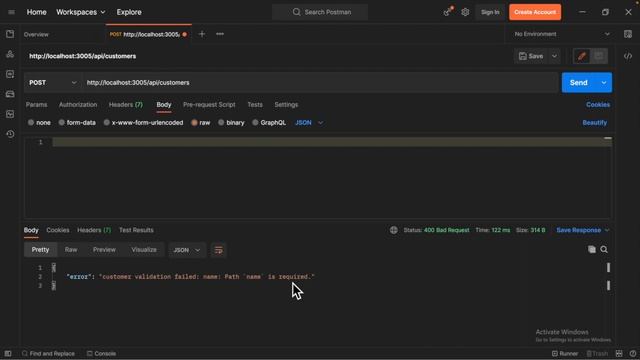
Task: Open the code snippet icon
Action: point(628,56)
